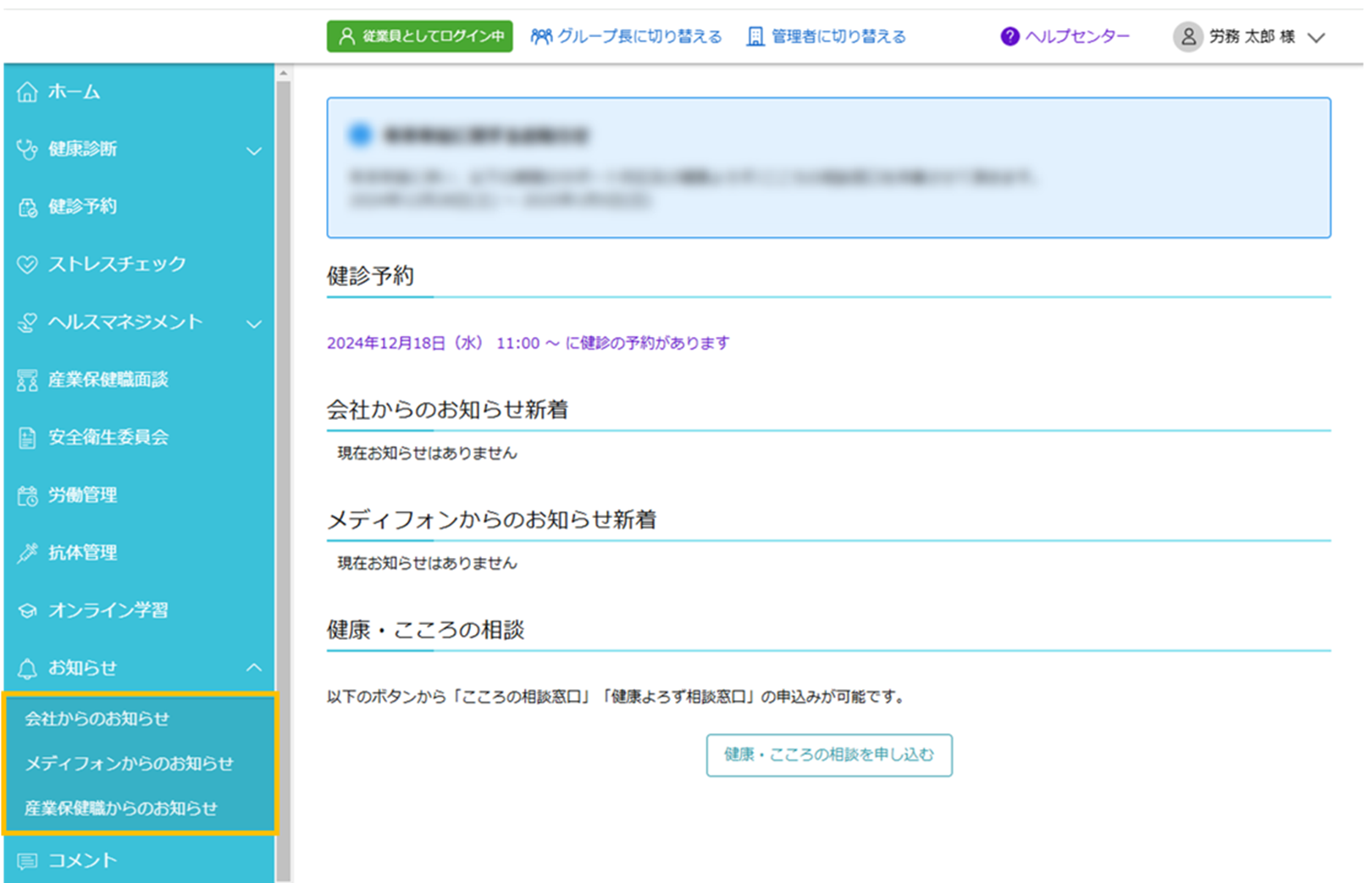Click the 会社からのお知らせ新着 heading
Screen dimensions: 1372x883
[x=447, y=410]
